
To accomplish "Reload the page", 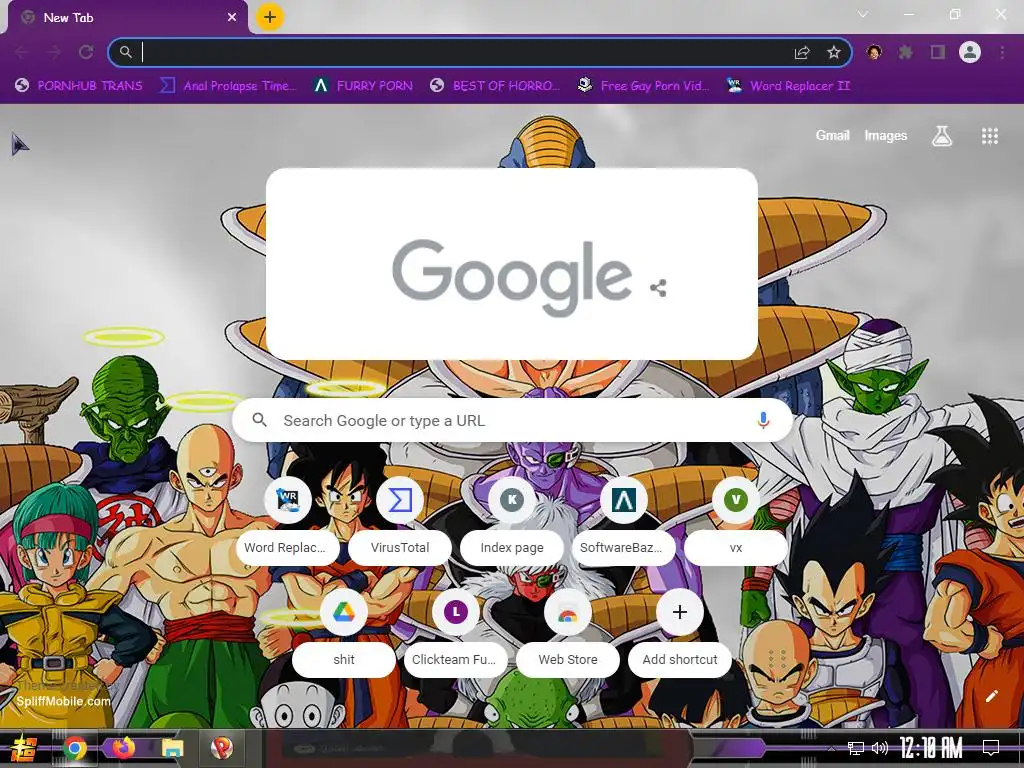I will pyautogui.click(x=86, y=52).
